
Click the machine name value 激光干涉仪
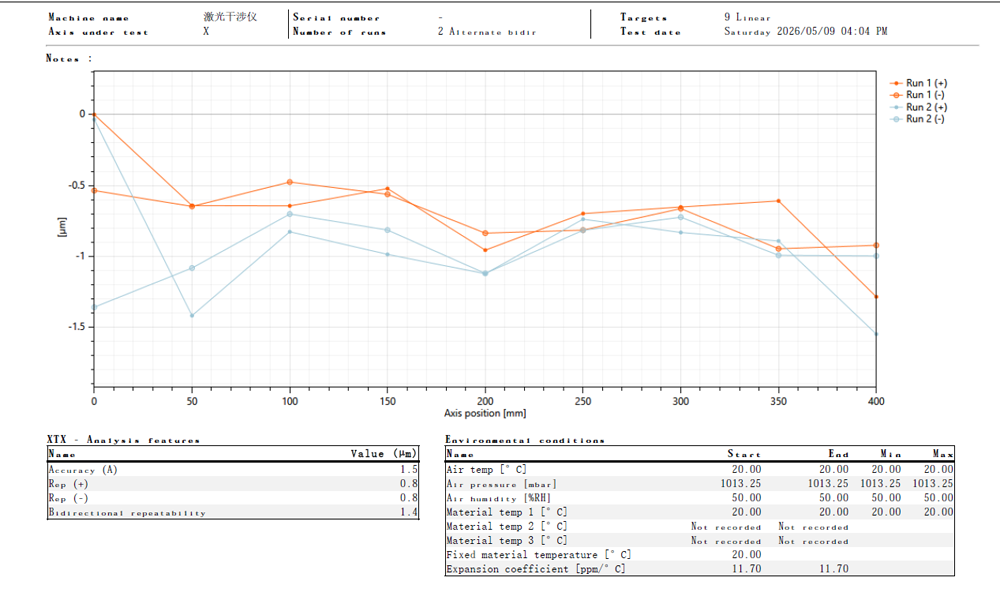pos(230,17)
